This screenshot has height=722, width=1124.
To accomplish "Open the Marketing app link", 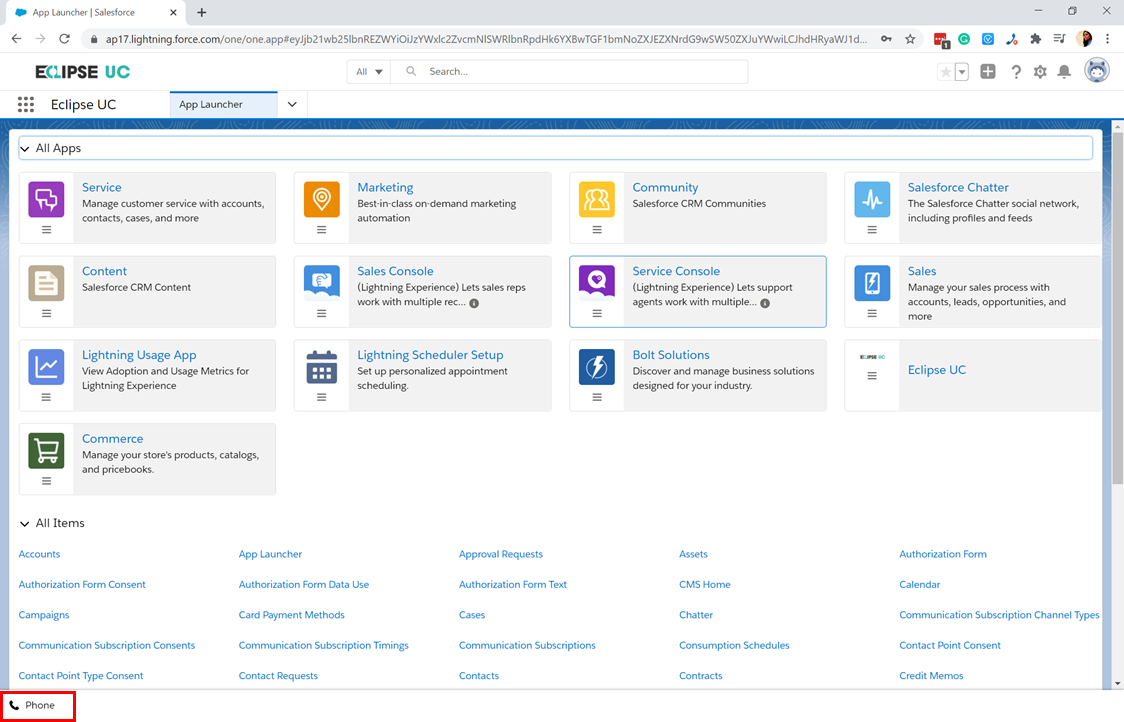I will click(x=385, y=187).
